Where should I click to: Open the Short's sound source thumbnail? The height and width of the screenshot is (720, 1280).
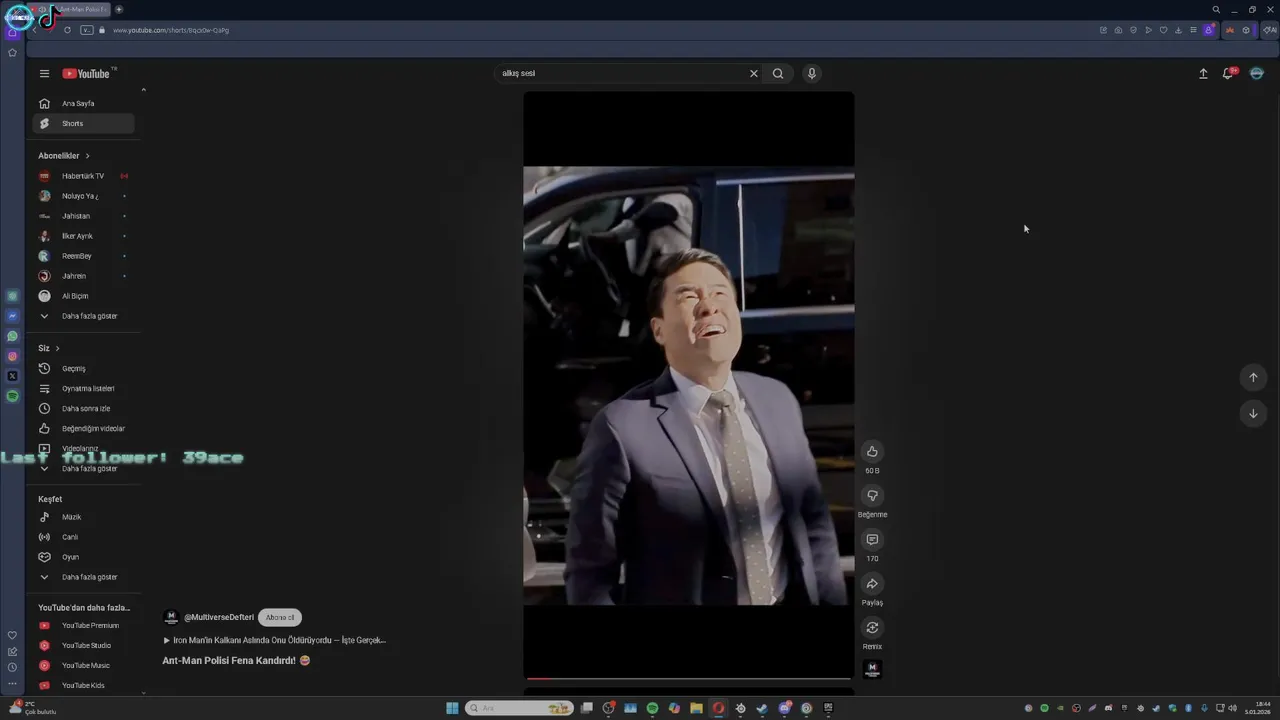tap(872, 669)
